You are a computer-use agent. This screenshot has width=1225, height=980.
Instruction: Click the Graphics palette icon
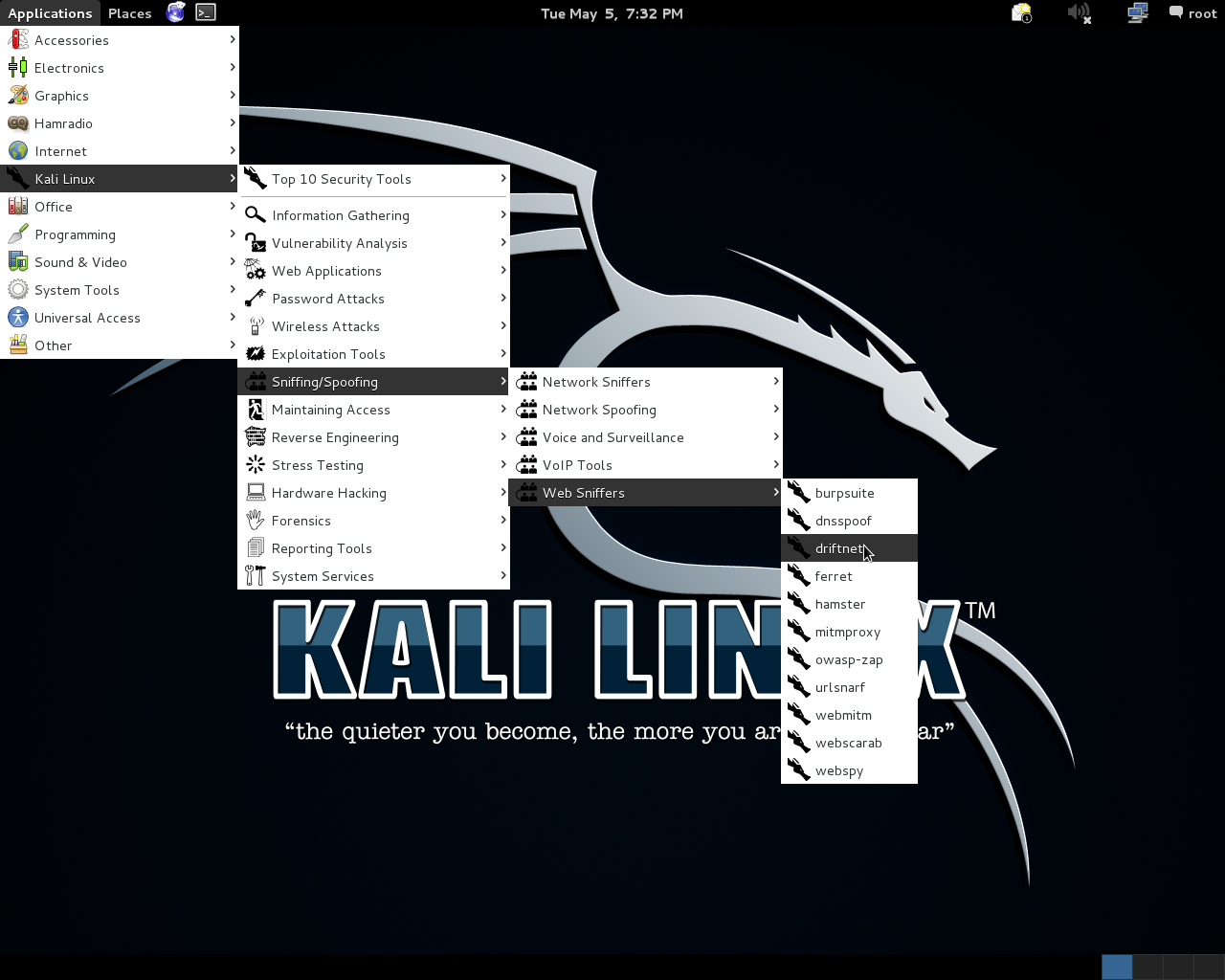coord(18,96)
